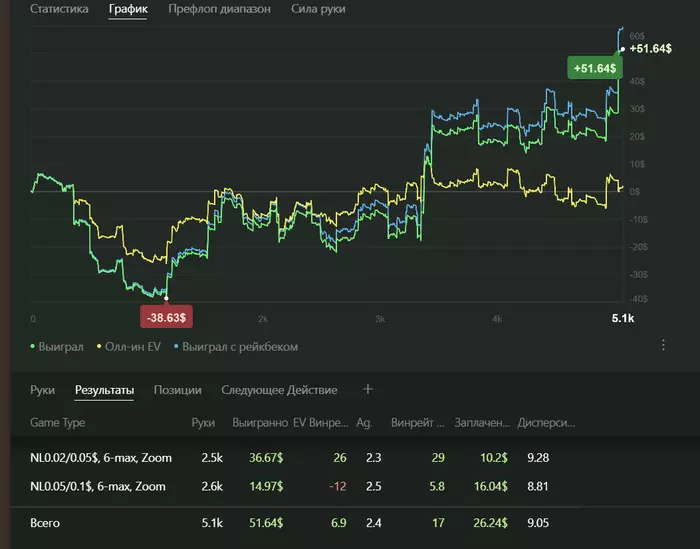Open the Префлоп диапазон tab
Image resolution: width=700 pixels, height=549 pixels.
(x=219, y=9)
